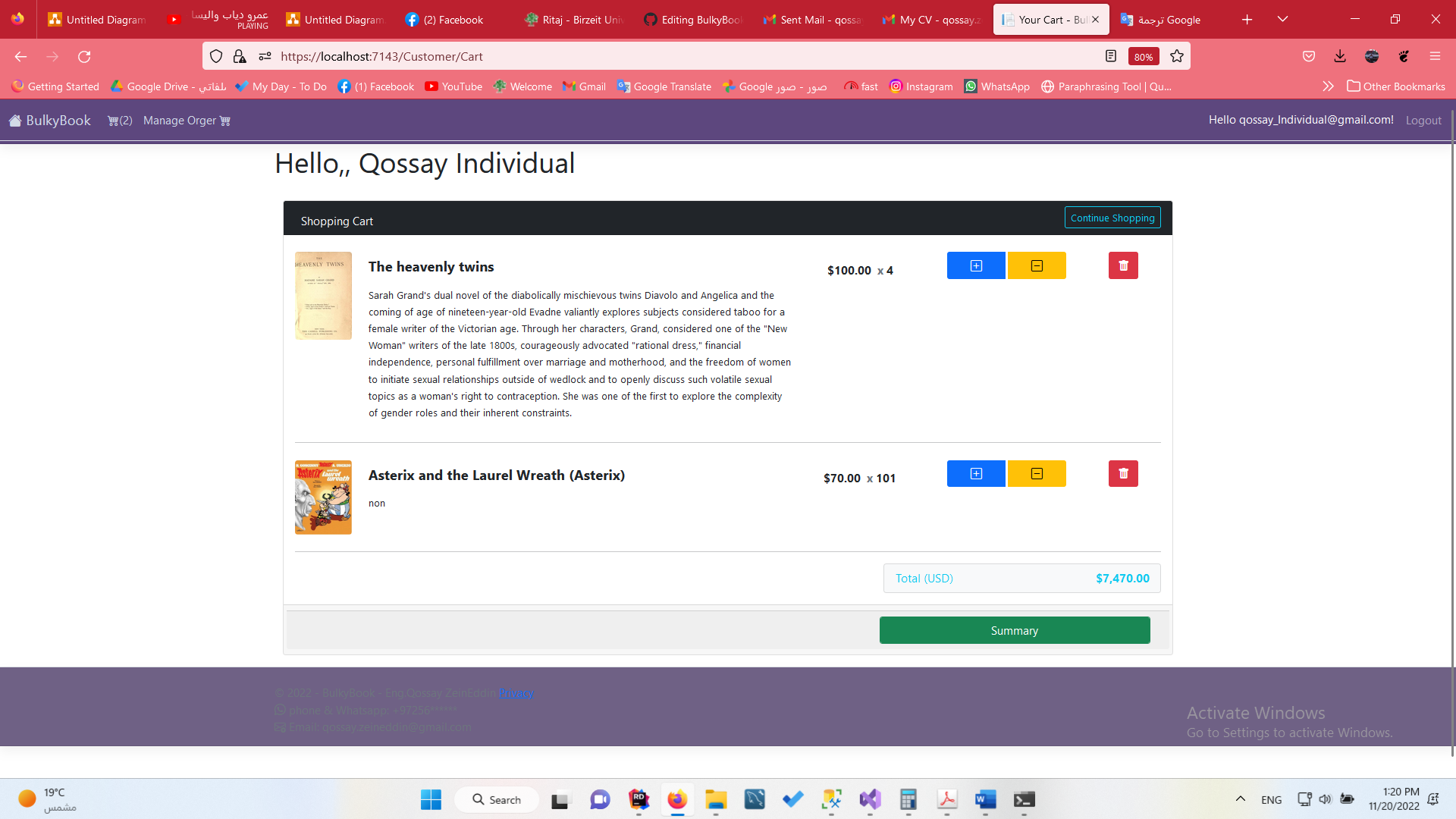The height and width of the screenshot is (819, 1456).
Task: Click the Continue Shopping button
Action: click(x=1112, y=218)
